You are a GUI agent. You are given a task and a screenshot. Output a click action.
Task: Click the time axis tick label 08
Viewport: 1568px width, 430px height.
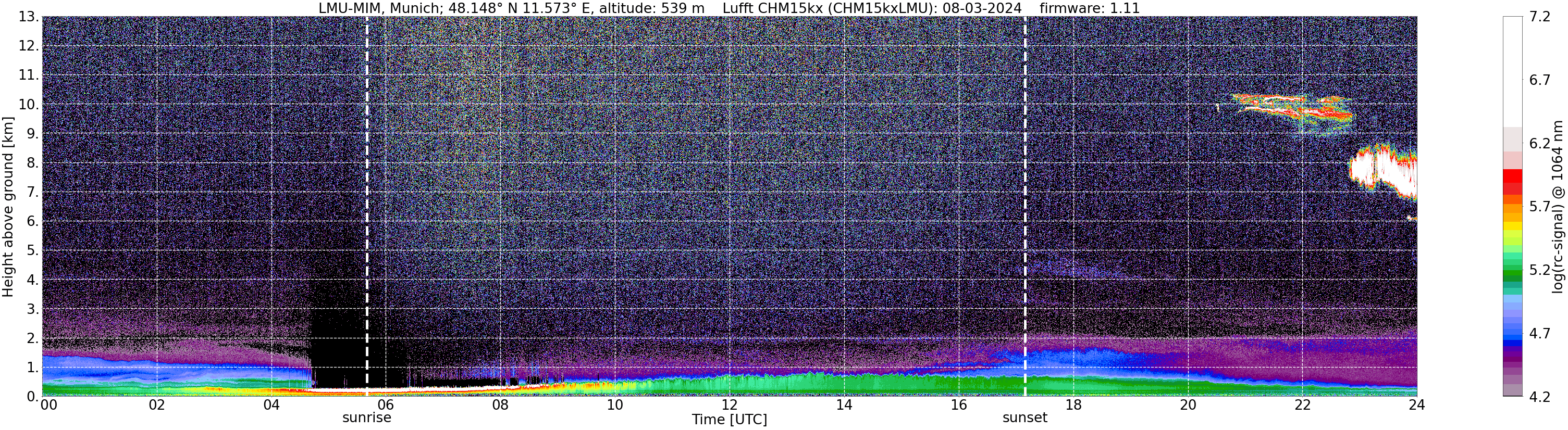[x=500, y=405]
